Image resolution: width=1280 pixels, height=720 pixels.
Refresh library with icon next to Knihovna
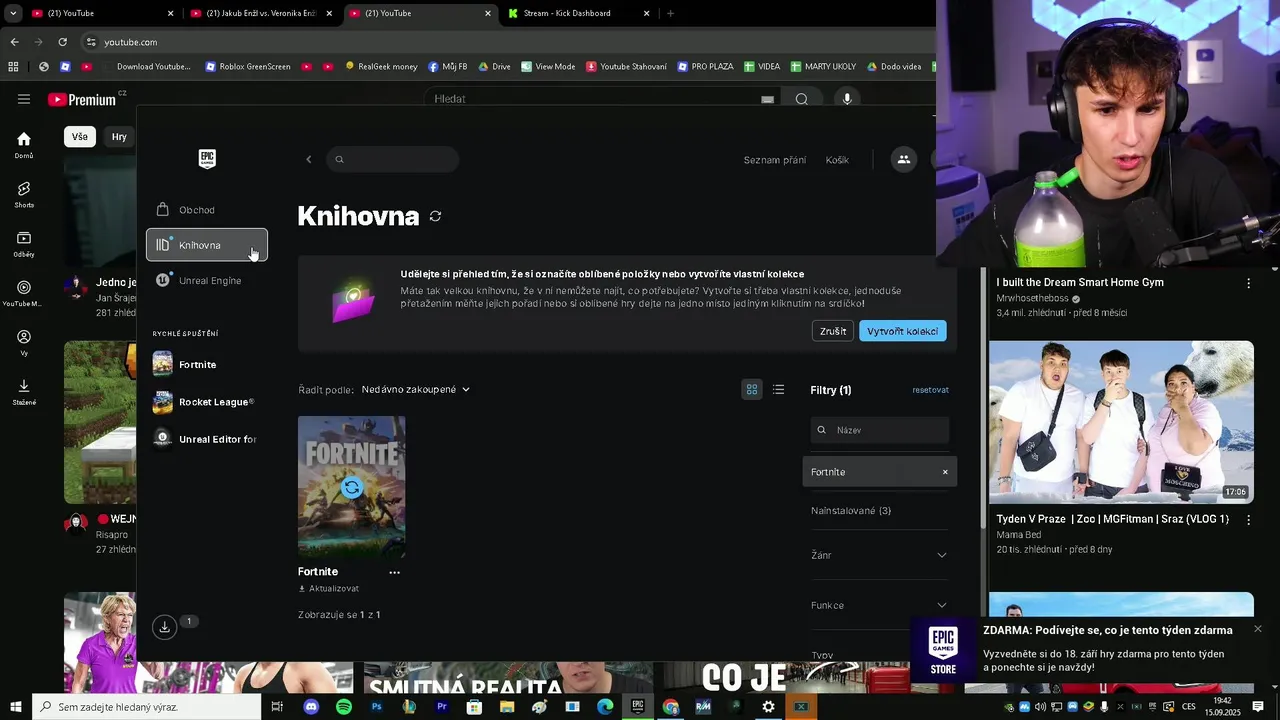[435, 216]
